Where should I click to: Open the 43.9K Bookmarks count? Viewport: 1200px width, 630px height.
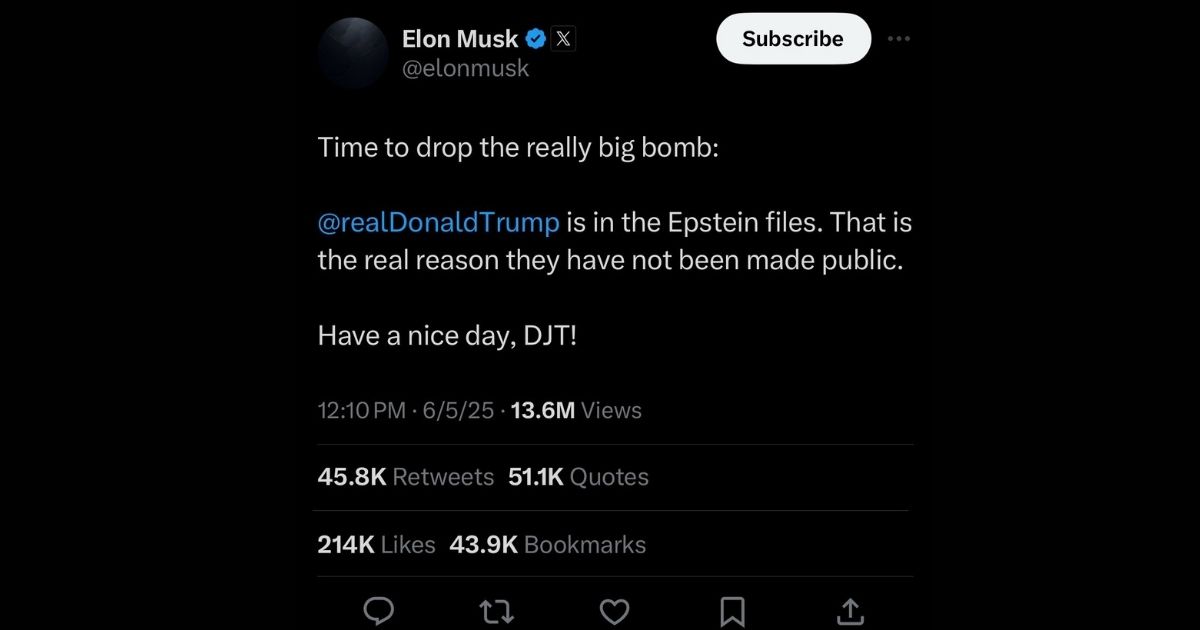pyautogui.click(x=548, y=544)
